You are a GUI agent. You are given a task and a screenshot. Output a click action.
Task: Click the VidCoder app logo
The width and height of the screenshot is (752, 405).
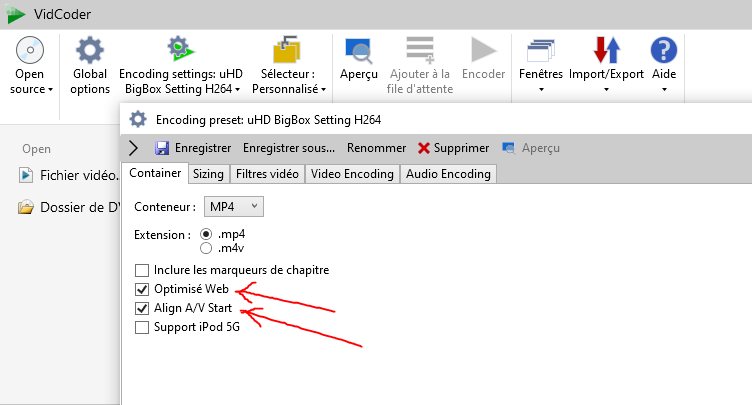coord(15,14)
